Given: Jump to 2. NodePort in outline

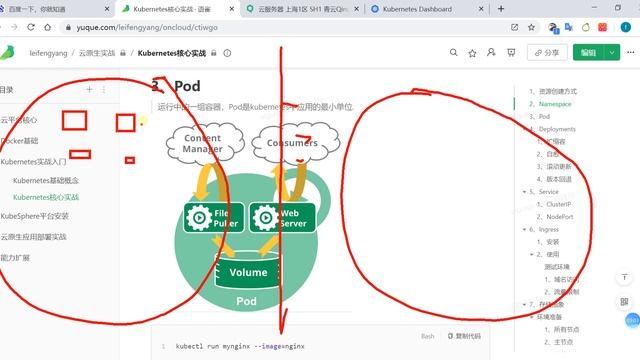Looking at the screenshot, I should 555,217.
